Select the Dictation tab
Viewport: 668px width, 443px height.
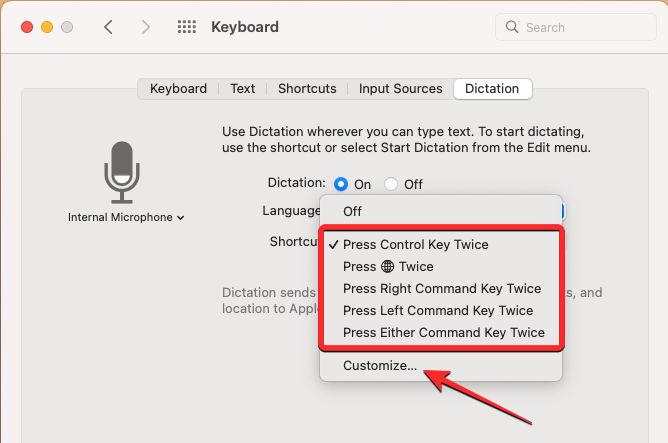click(x=492, y=89)
